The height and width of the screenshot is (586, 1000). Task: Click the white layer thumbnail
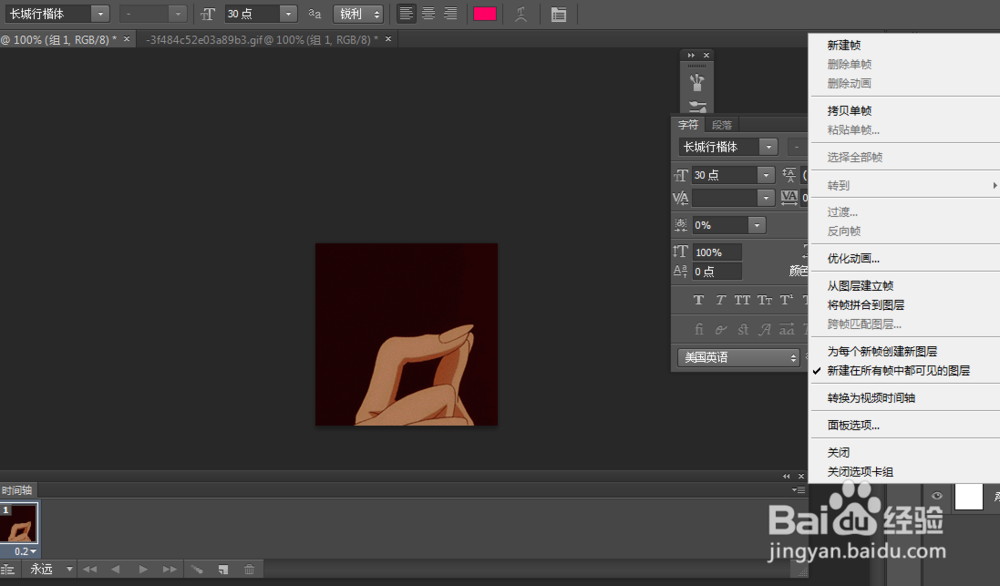pyautogui.click(x=968, y=496)
